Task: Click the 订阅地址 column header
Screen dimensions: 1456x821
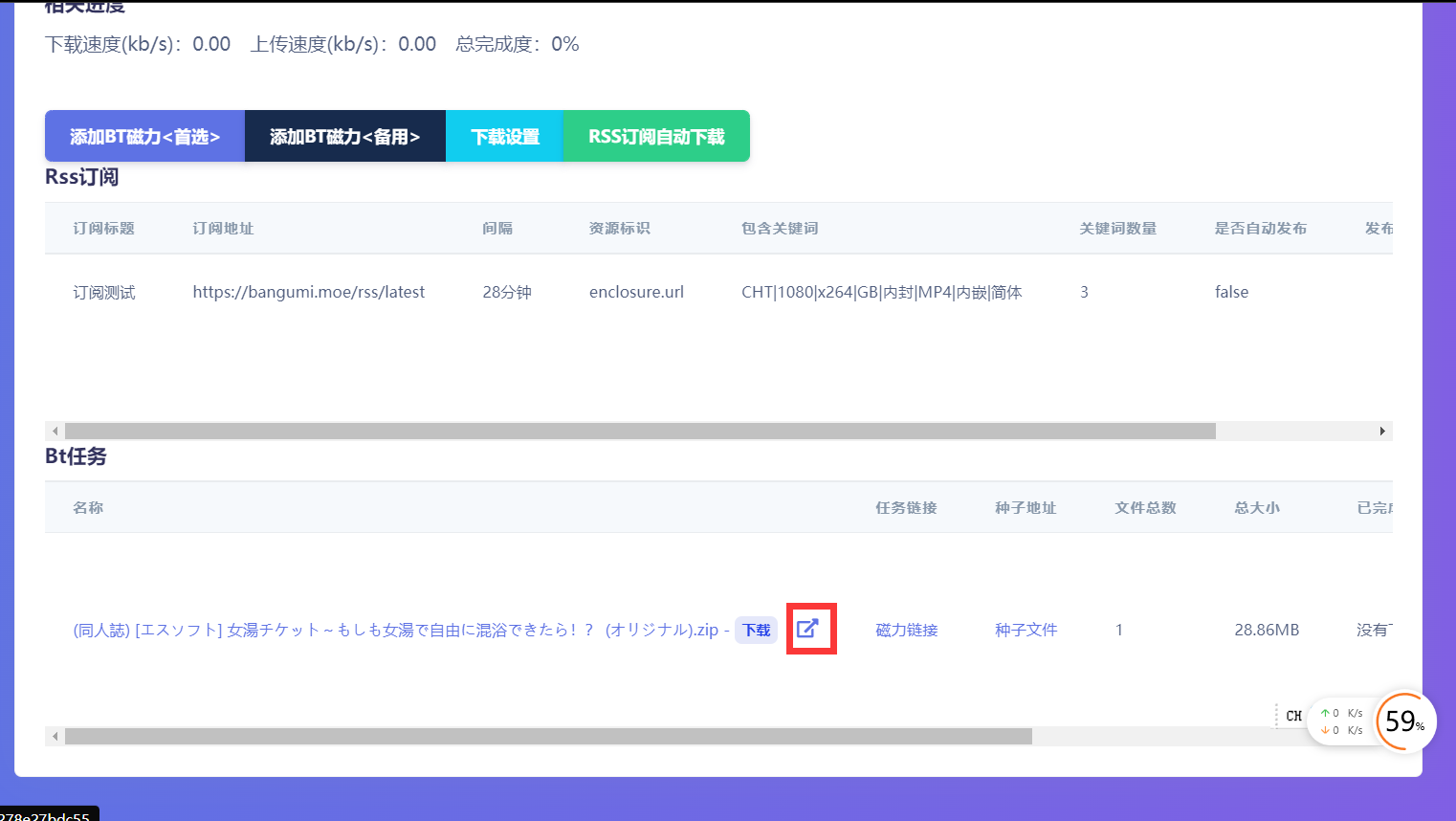Action: (x=223, y=228)
